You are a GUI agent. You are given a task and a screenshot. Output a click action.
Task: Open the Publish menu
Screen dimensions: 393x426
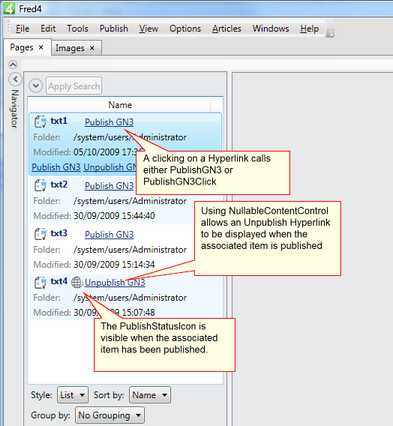coord(114,29)
